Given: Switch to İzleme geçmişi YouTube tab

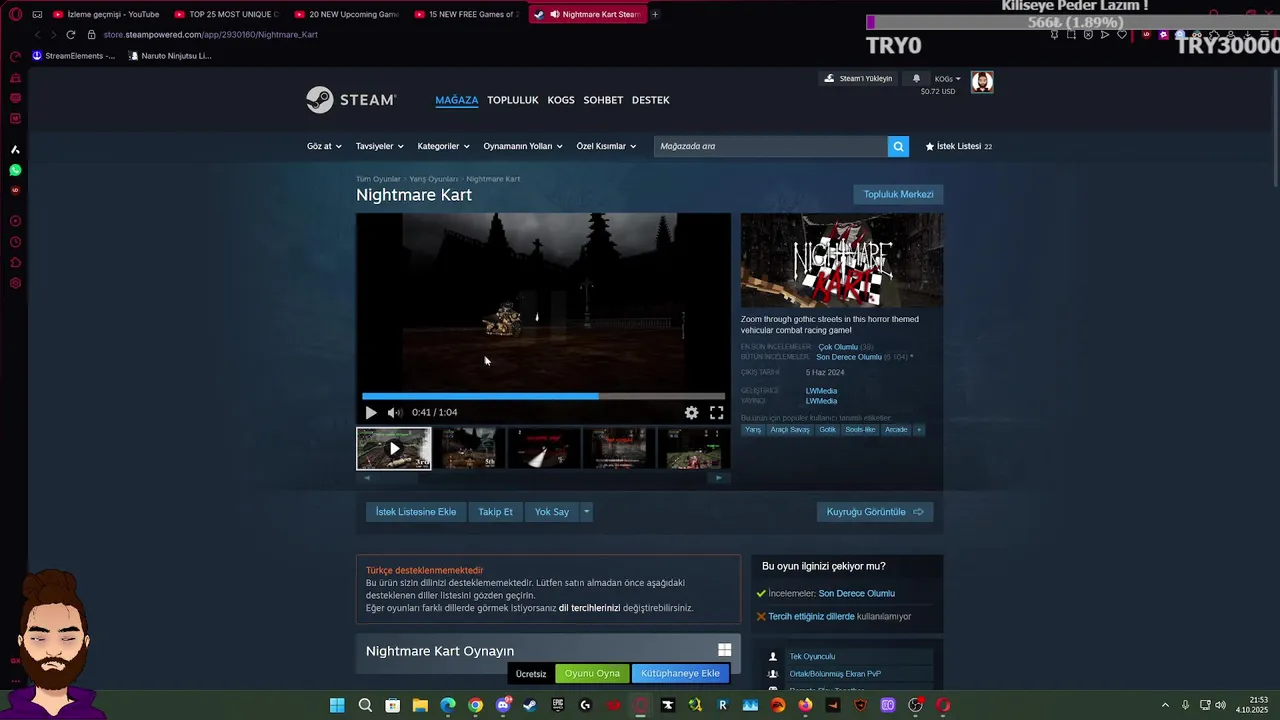Looking at the screenshot, I should coord(106,14).
